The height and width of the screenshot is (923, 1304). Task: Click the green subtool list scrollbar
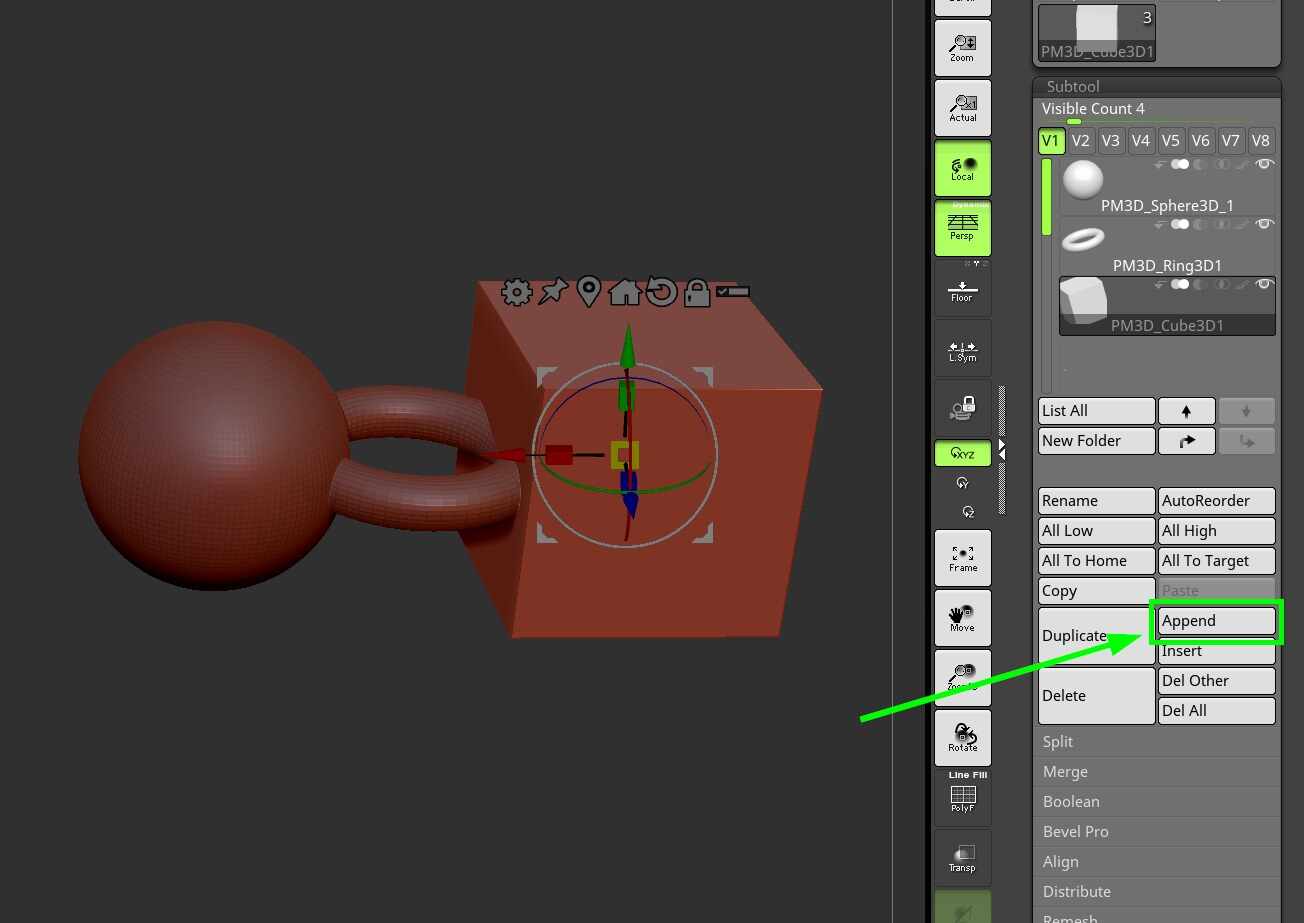(x=1047, y=197)
